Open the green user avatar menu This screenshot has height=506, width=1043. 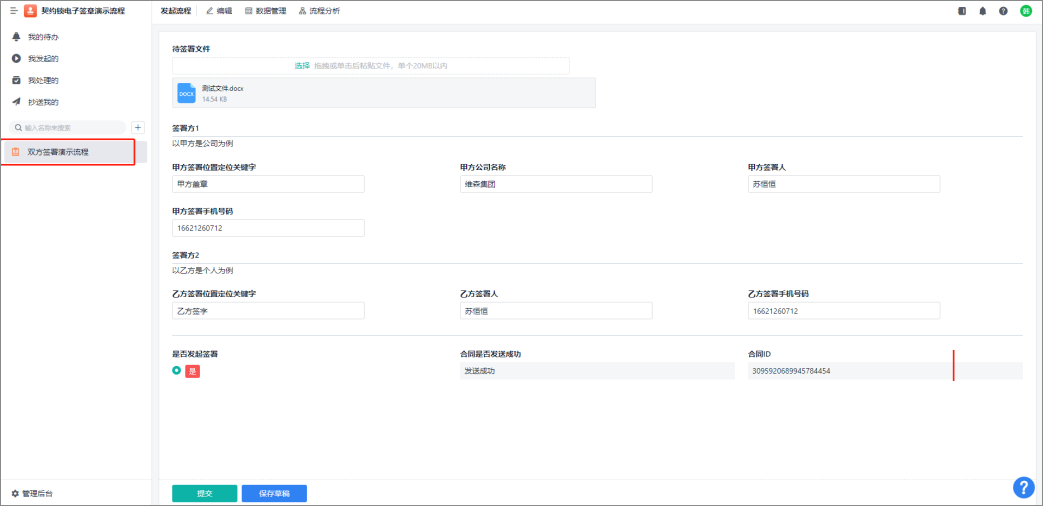[1025, 11]
